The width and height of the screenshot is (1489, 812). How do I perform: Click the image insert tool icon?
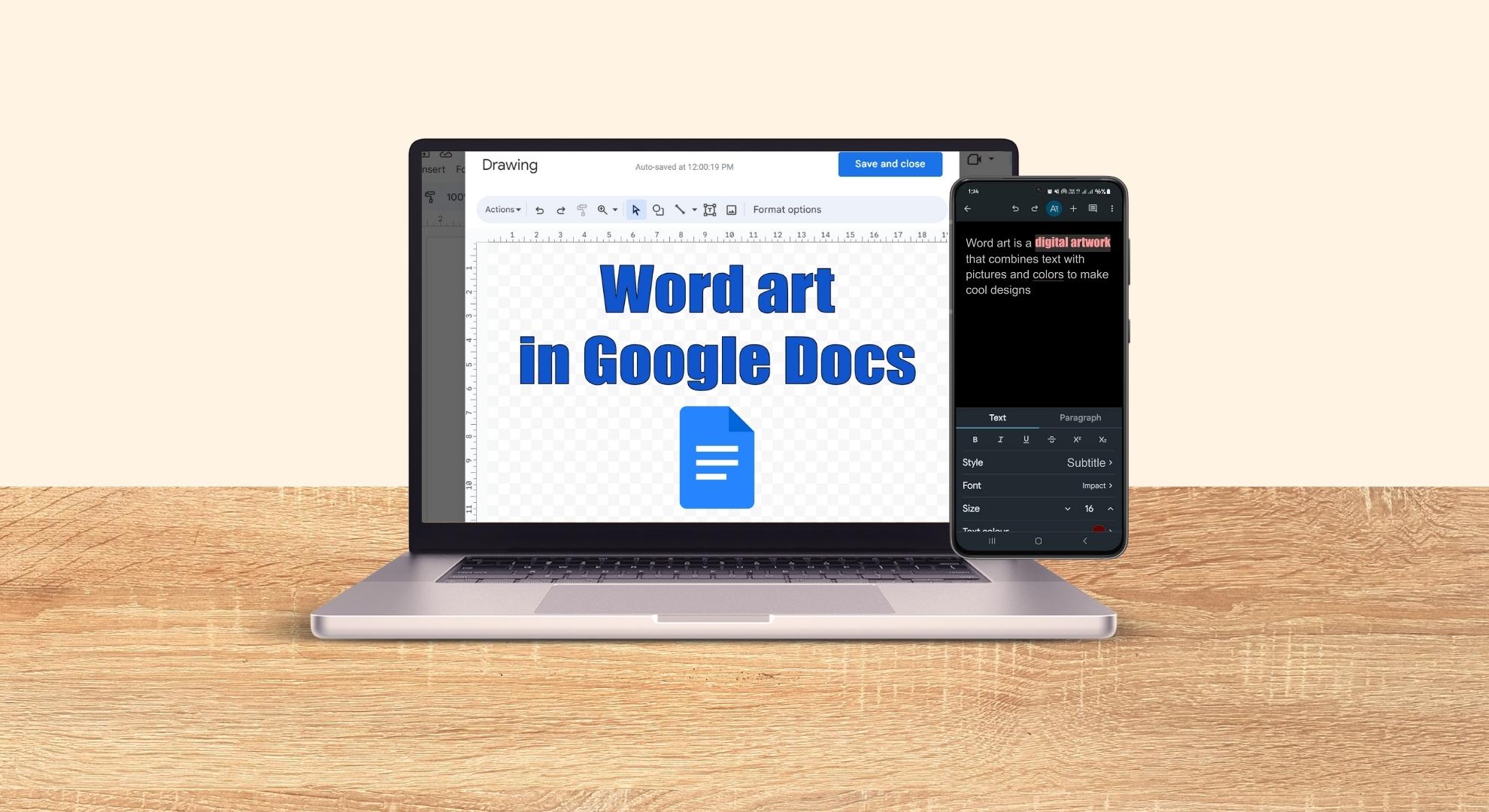(729, 209)
